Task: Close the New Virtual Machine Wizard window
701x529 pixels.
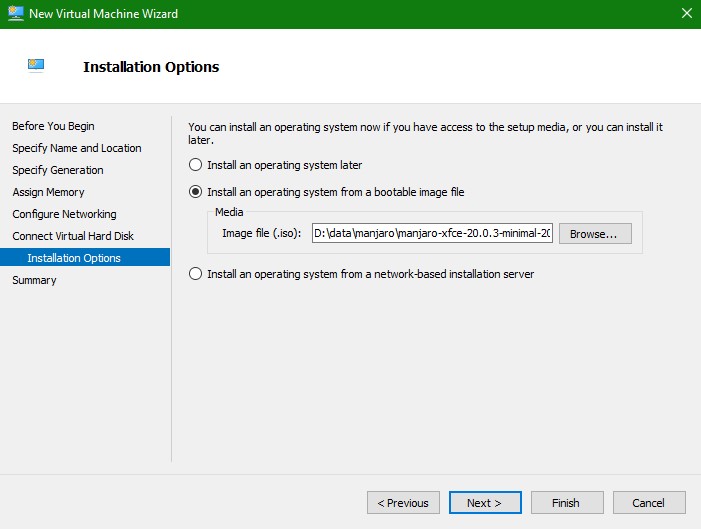Action: pos(686,14)
